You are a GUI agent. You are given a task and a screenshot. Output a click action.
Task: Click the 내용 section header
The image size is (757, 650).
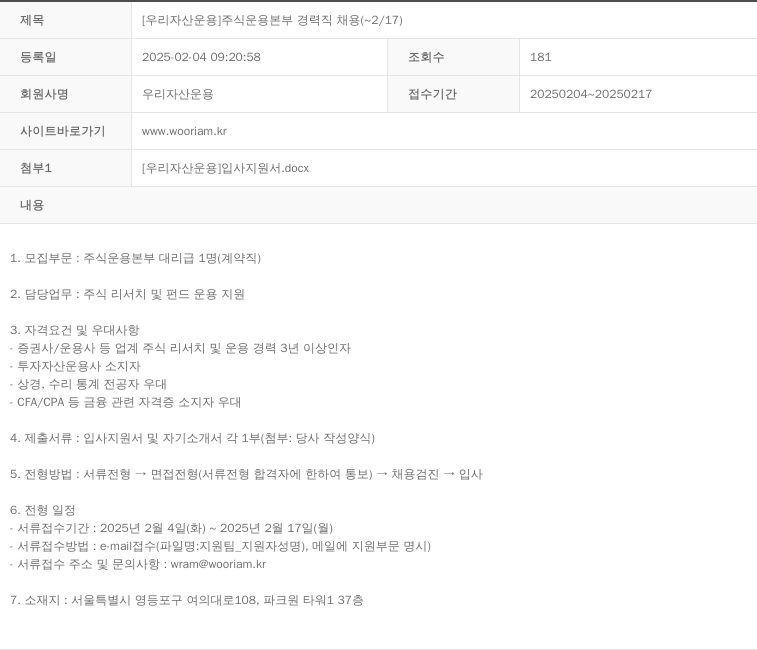[x=32, y=205]
